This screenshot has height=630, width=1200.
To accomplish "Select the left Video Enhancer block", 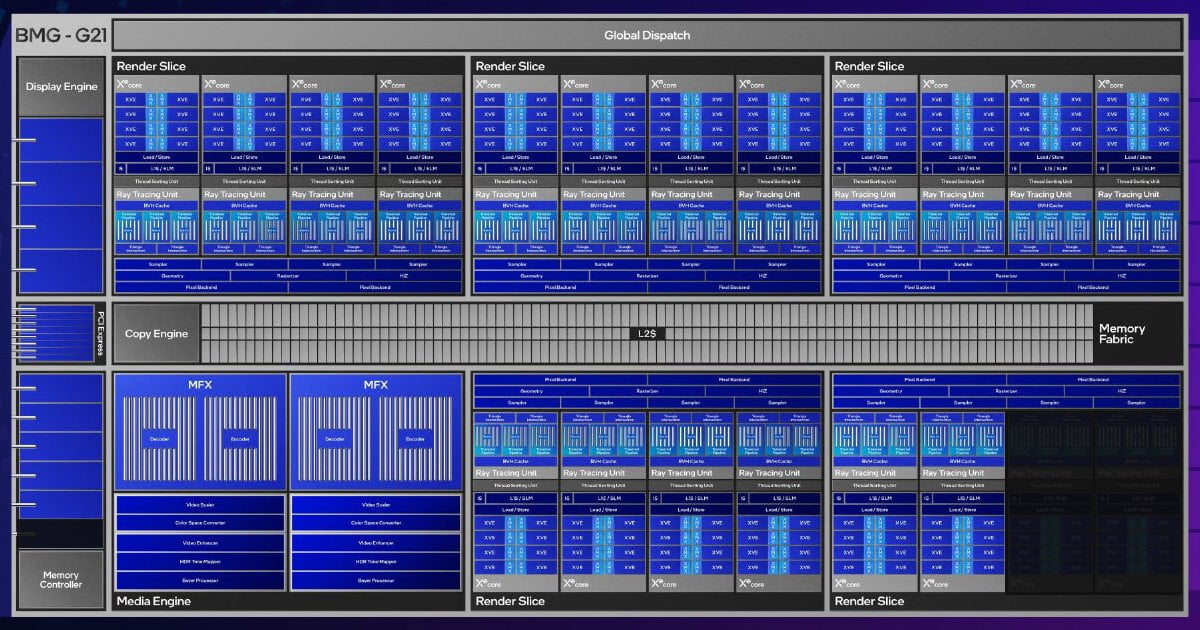I will pyautogui.click(x=200, y=542).
